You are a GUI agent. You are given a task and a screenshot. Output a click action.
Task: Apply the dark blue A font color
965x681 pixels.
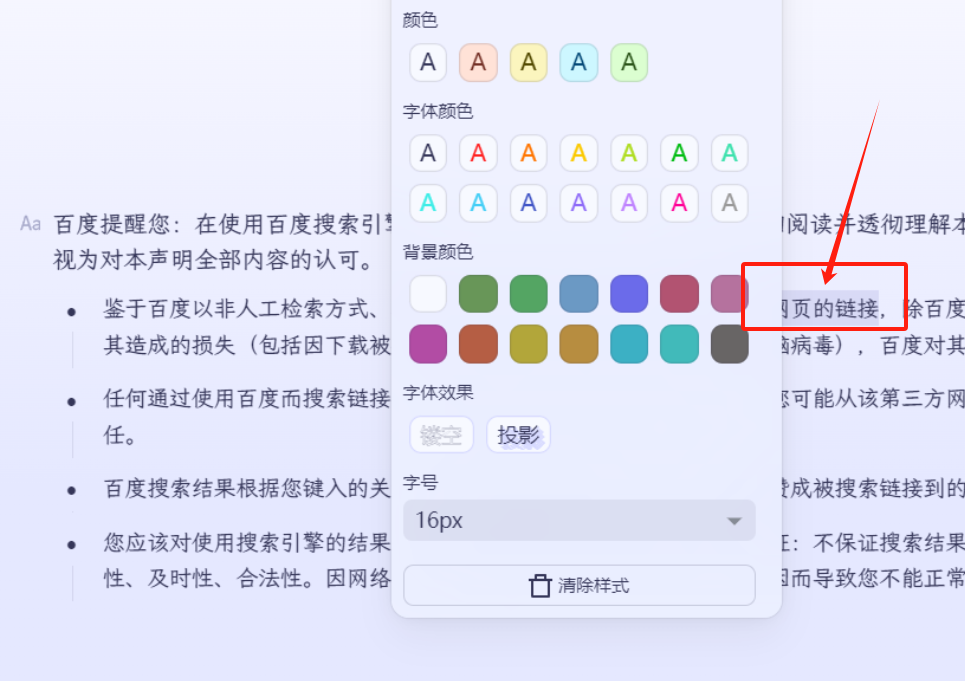coord(528,203)
